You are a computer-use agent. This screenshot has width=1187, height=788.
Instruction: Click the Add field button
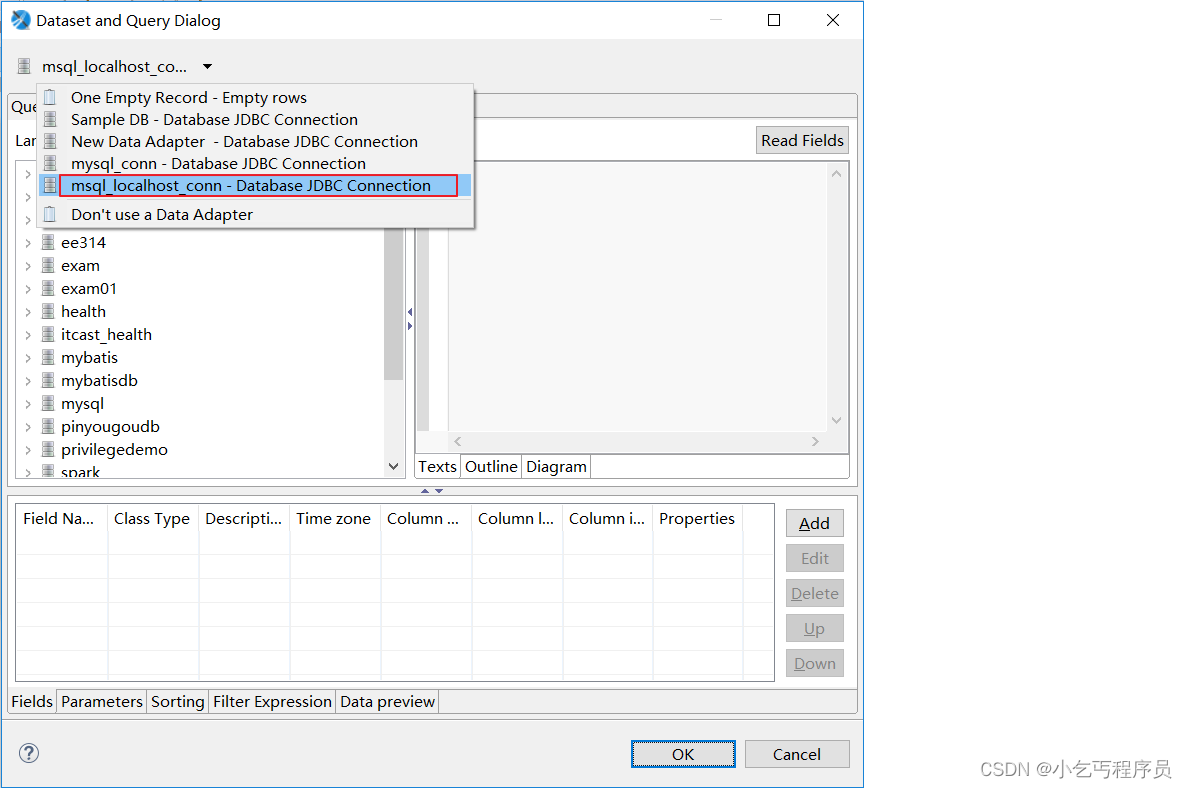click(x=815, y=523)
